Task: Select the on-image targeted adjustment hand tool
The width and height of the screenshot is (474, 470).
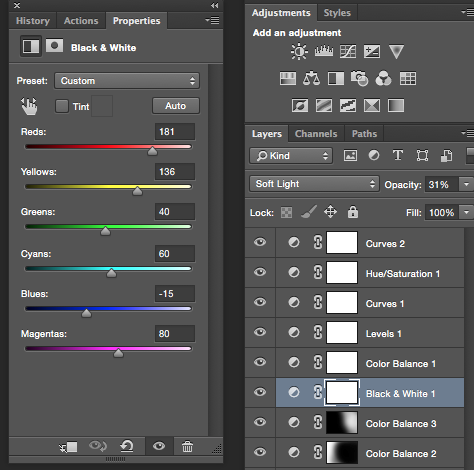Action: [29, 106]
